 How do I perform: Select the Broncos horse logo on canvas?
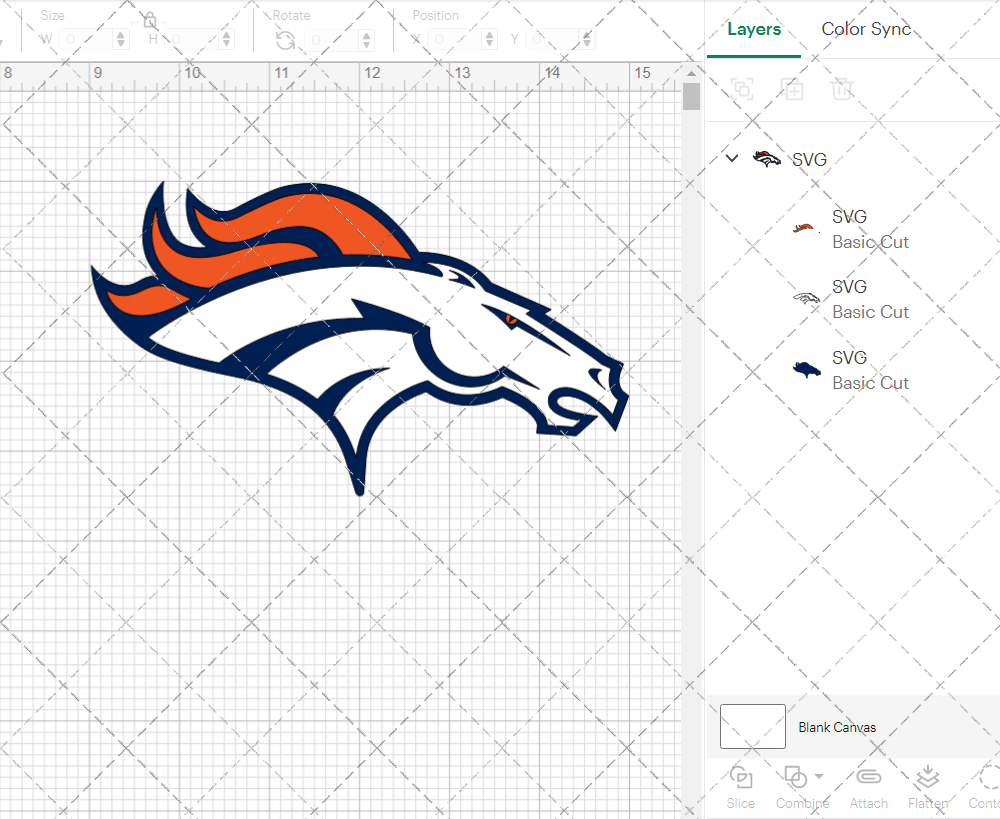pyautogui.click(x=360, y=337)
